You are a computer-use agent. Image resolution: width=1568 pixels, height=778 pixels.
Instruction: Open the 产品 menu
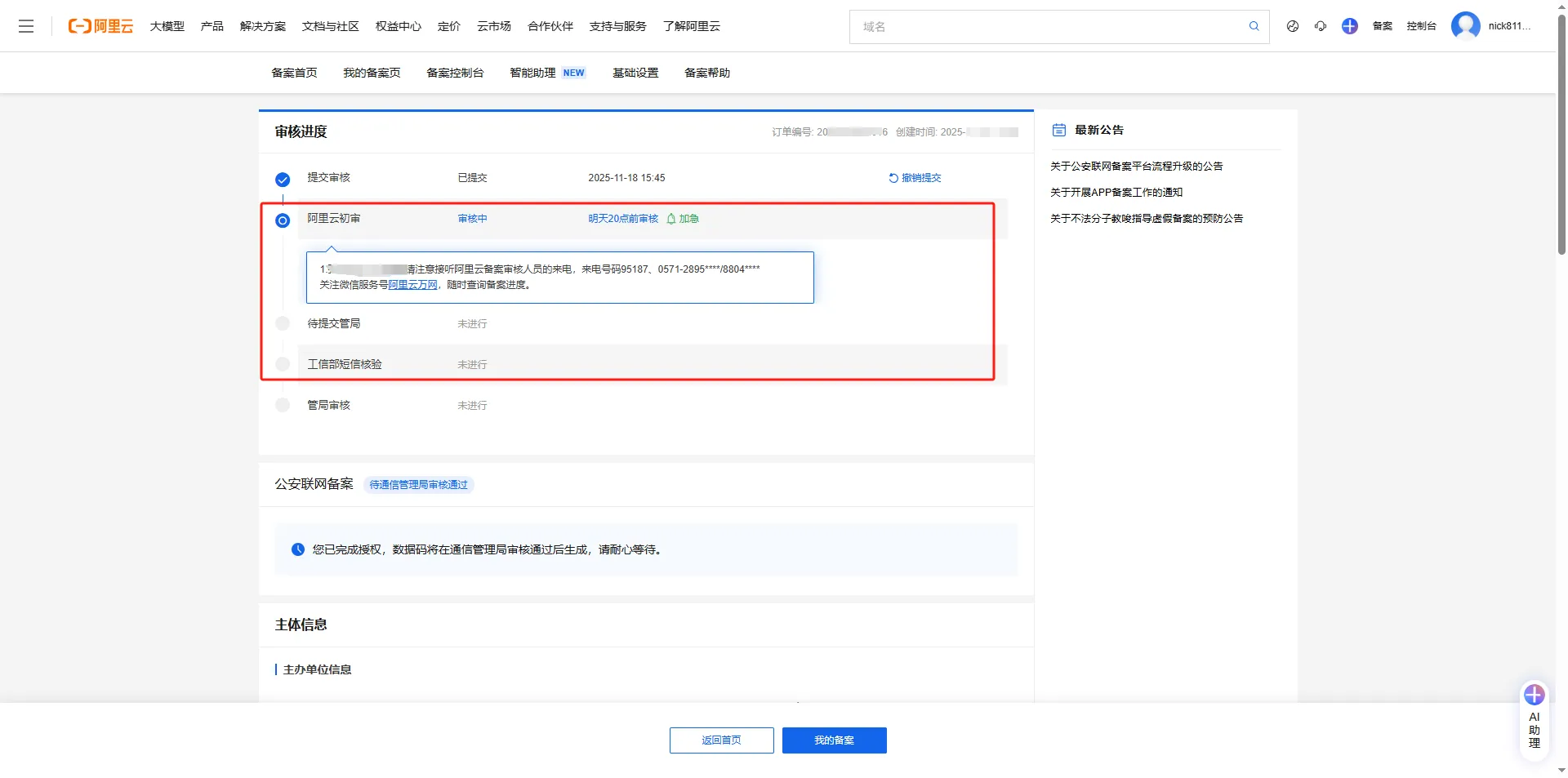212,26
